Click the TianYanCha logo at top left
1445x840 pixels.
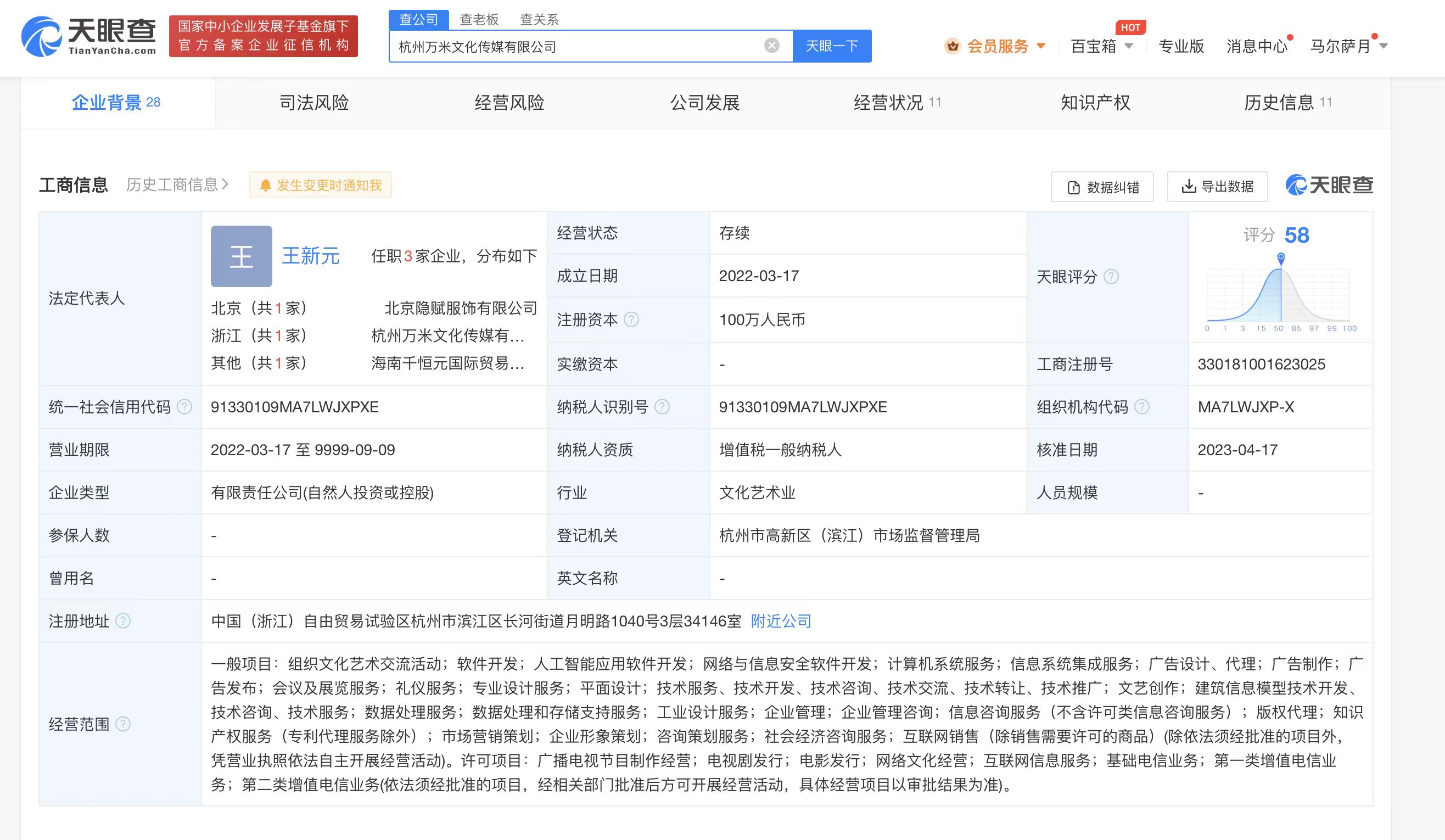click(89, 36)
